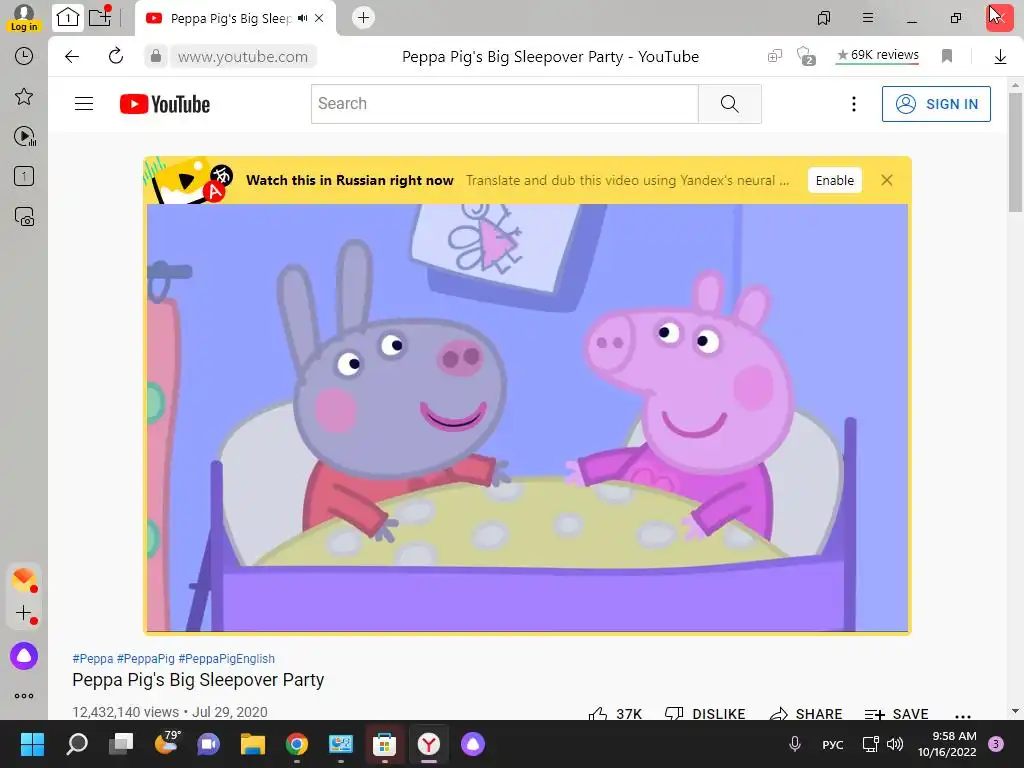Open the media player sidebar icon
1024x768 pixels.
[x=24, y=136]
